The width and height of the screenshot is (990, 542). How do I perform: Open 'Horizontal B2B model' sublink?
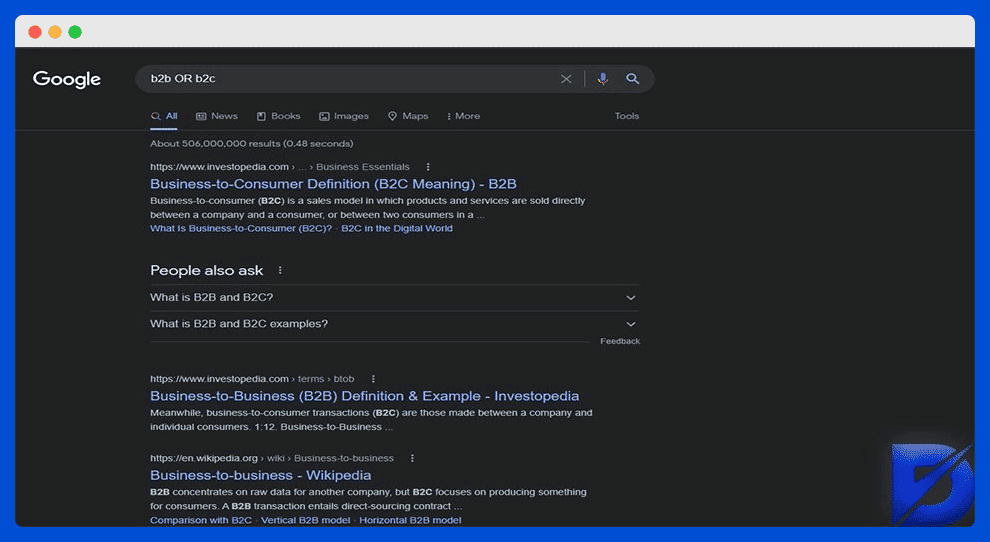(x=410, y=521)
